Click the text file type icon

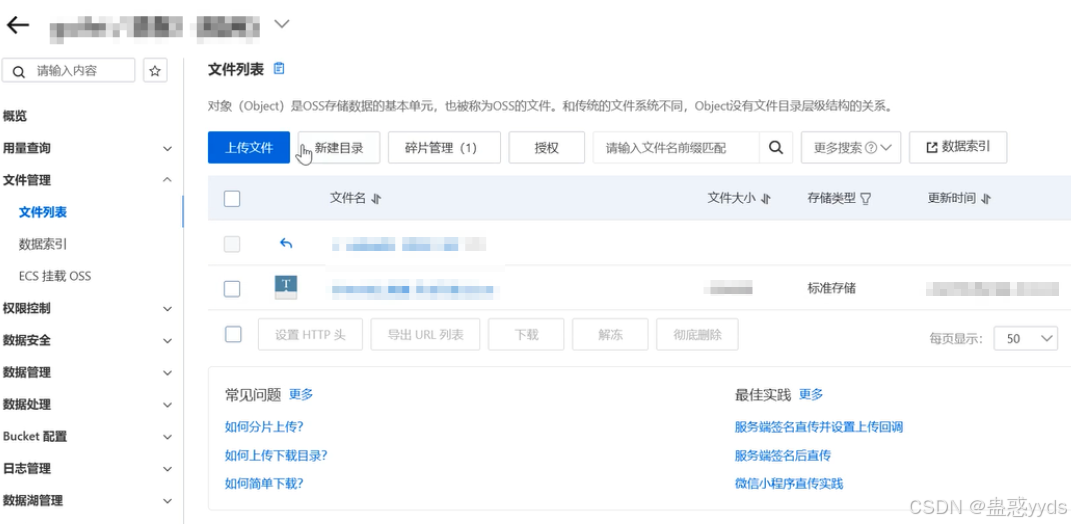pyautogui.click(x=286, y=288)
